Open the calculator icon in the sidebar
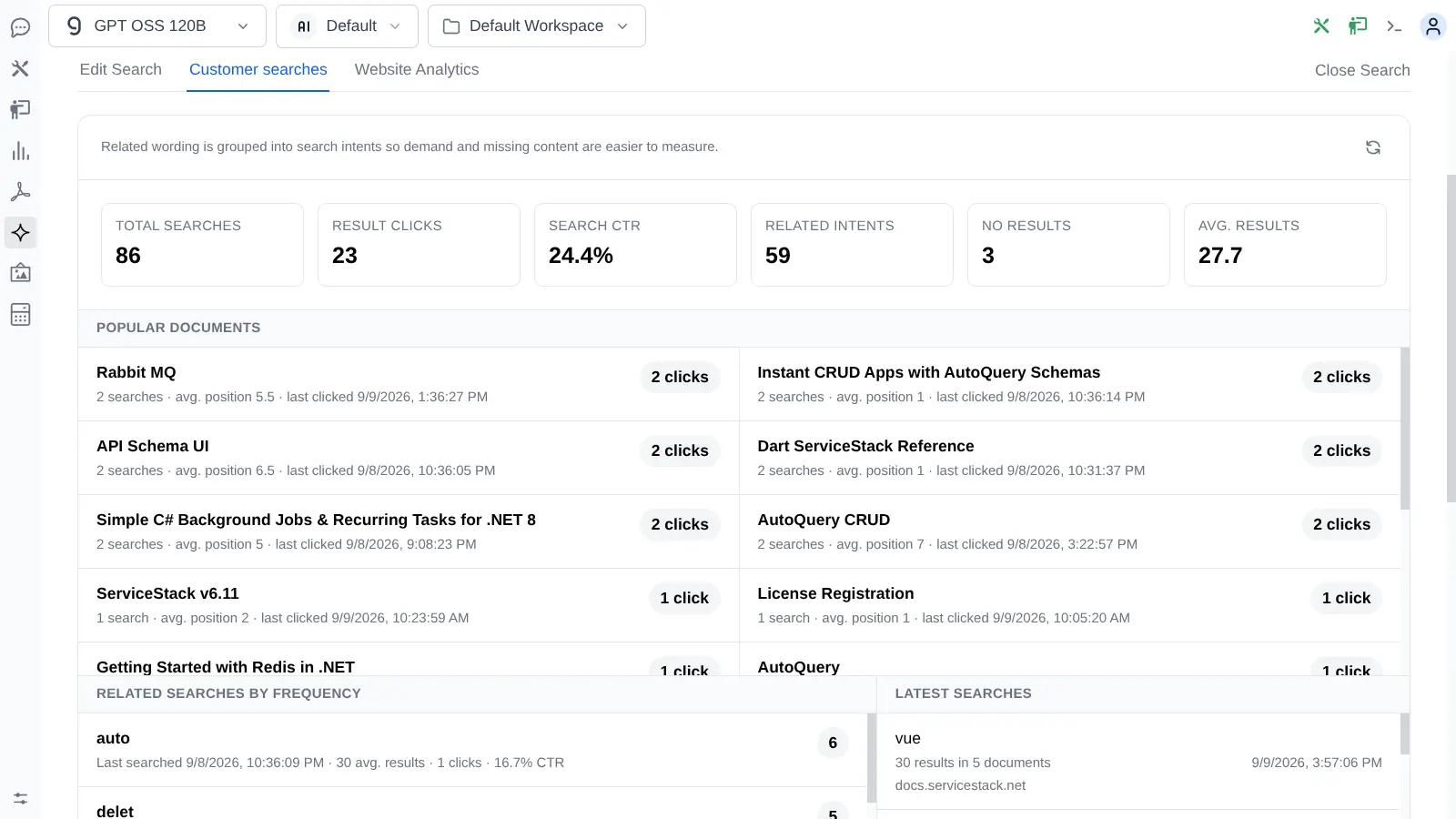 tap(20, 314)
